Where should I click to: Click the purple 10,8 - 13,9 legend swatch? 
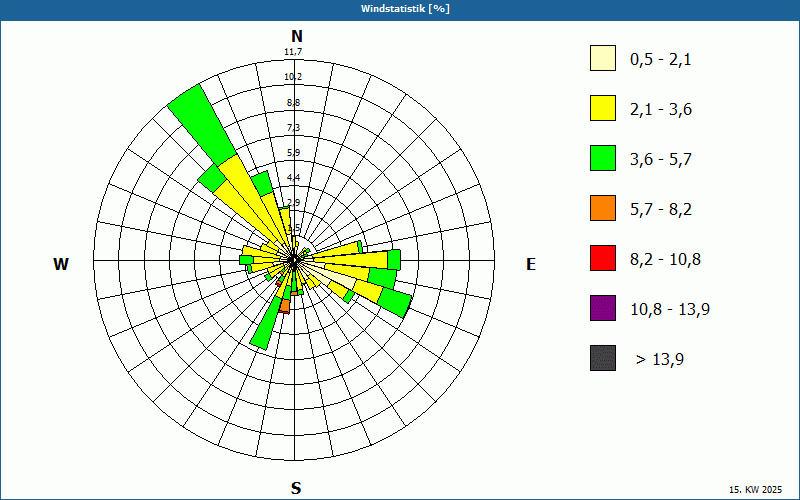click(603, 308)
